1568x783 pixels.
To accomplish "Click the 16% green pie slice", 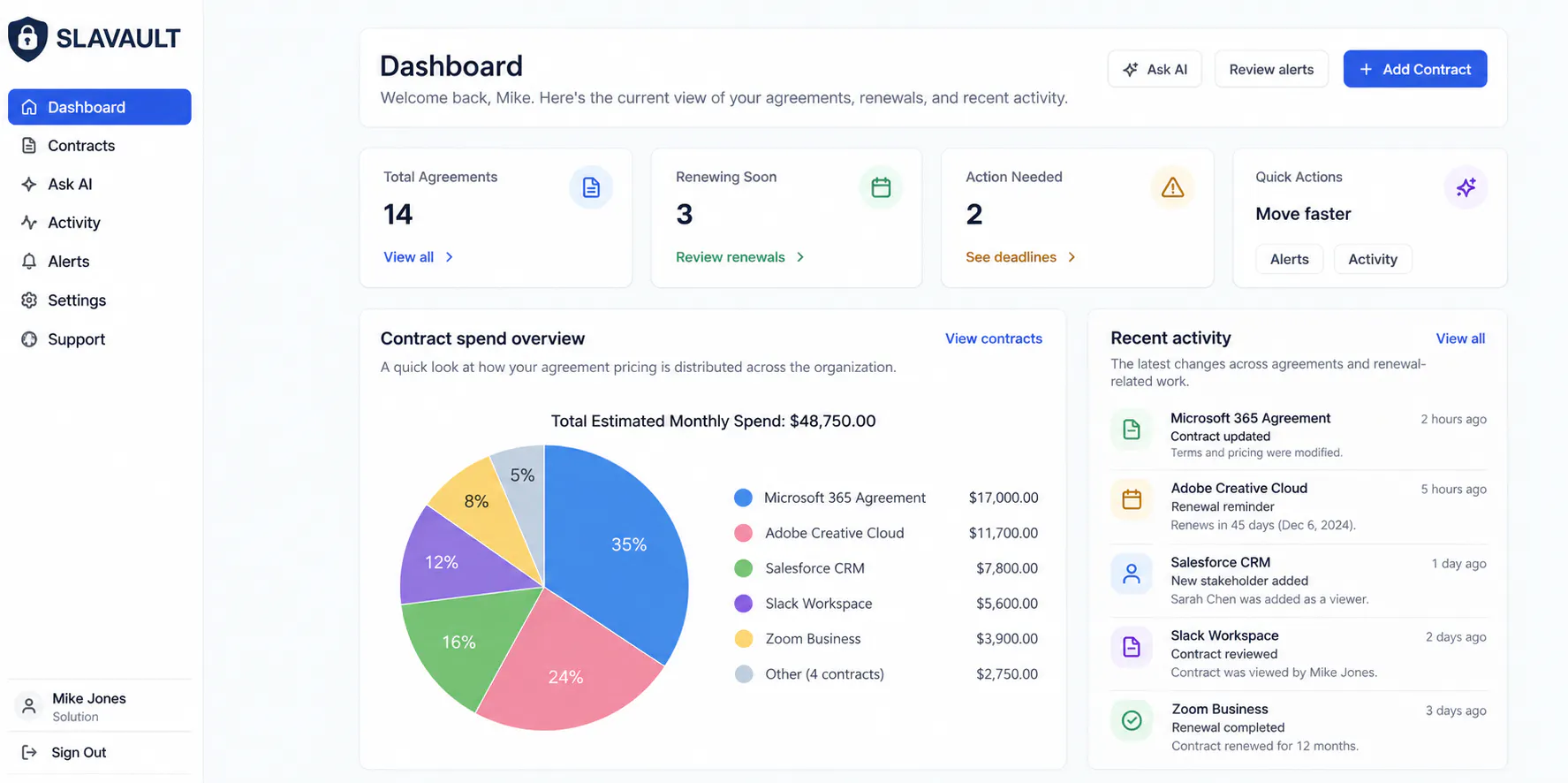I will 458,642.
